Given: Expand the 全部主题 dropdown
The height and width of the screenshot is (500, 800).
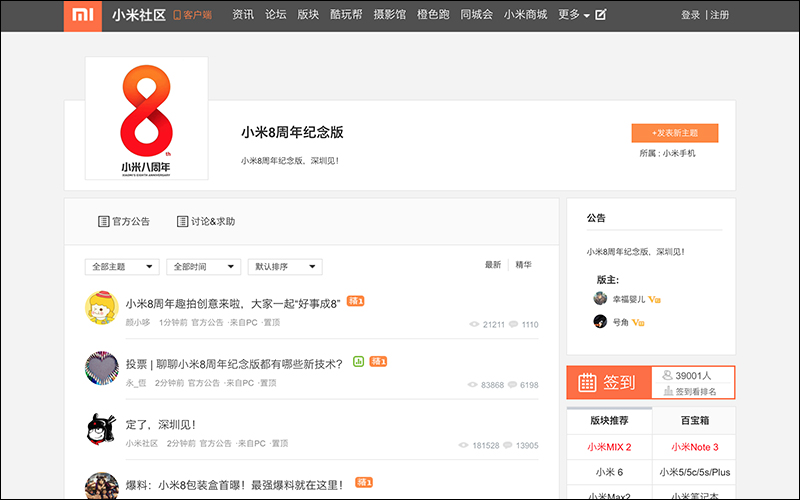Looking at the screenshot, I should pyautogui.click(x=122, y=267).
